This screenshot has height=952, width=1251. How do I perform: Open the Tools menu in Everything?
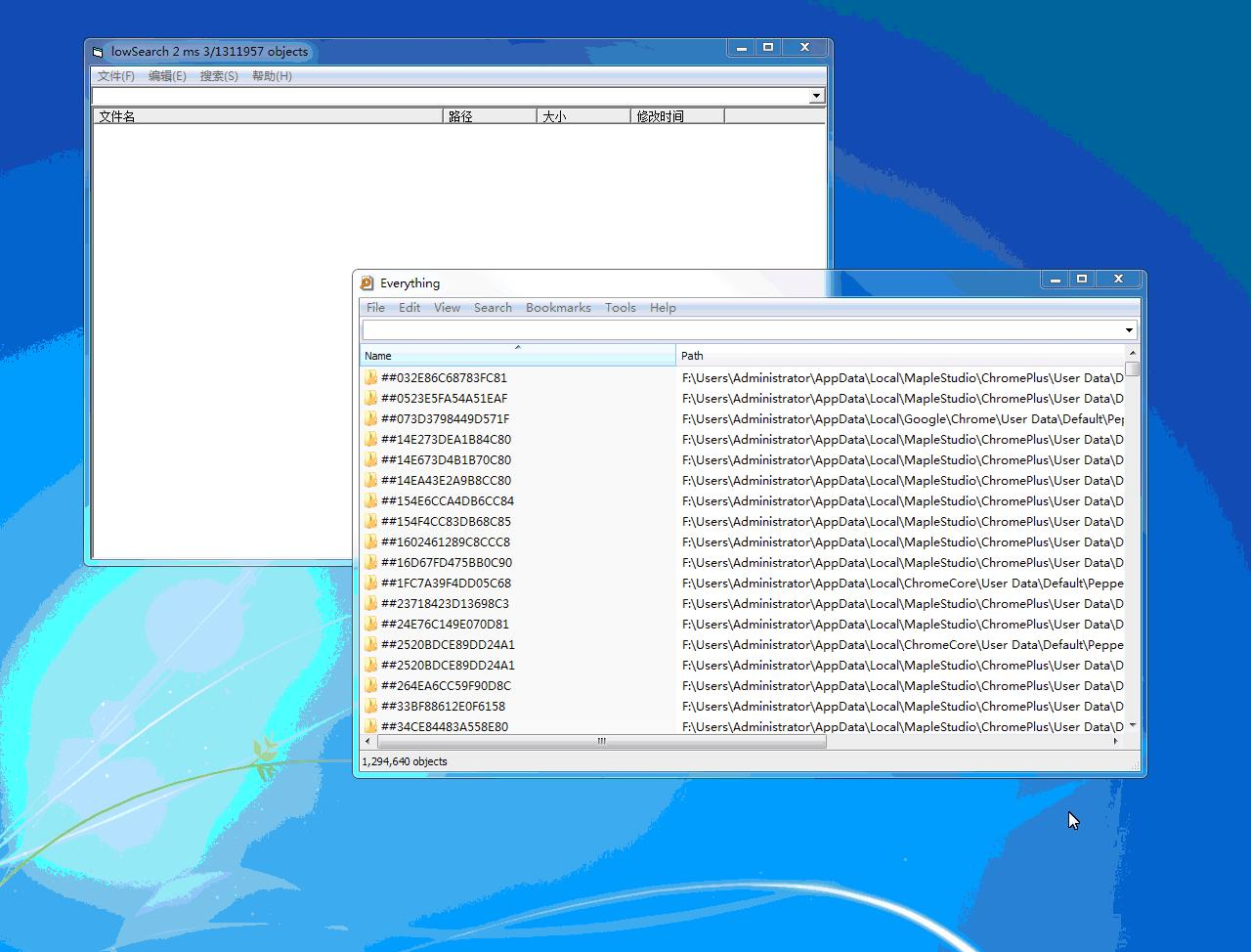pos(621,308)
